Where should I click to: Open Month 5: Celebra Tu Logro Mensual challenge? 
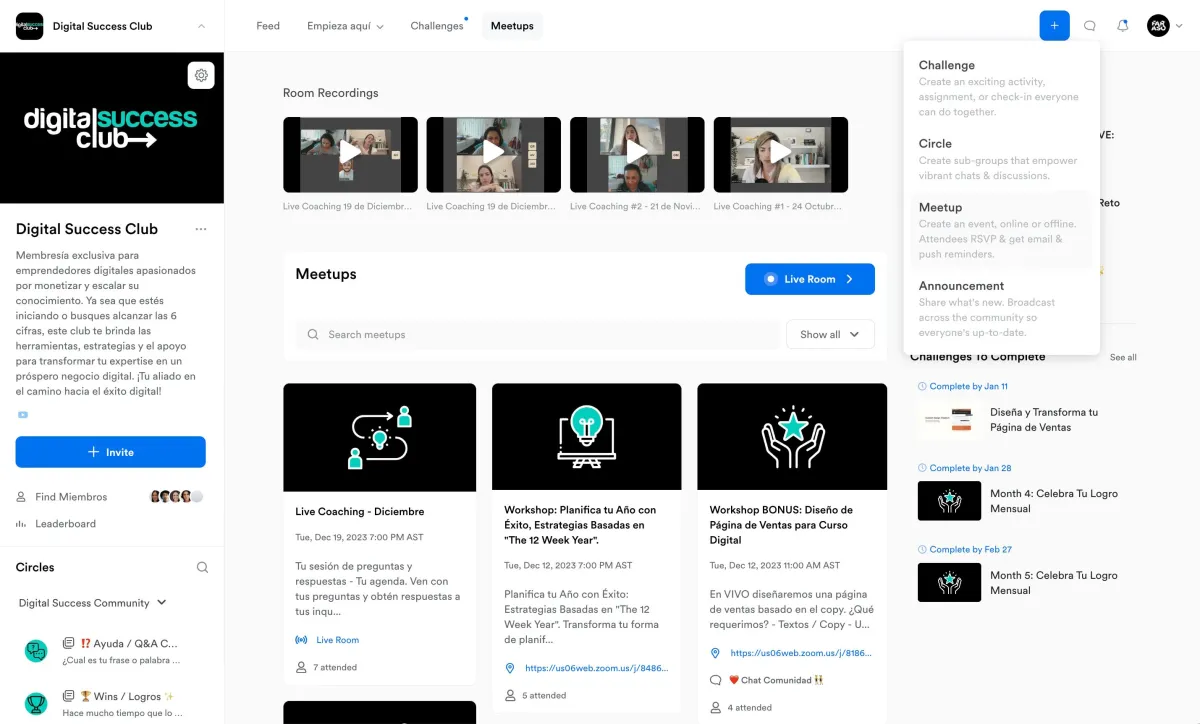click(x=1027, y=583)
